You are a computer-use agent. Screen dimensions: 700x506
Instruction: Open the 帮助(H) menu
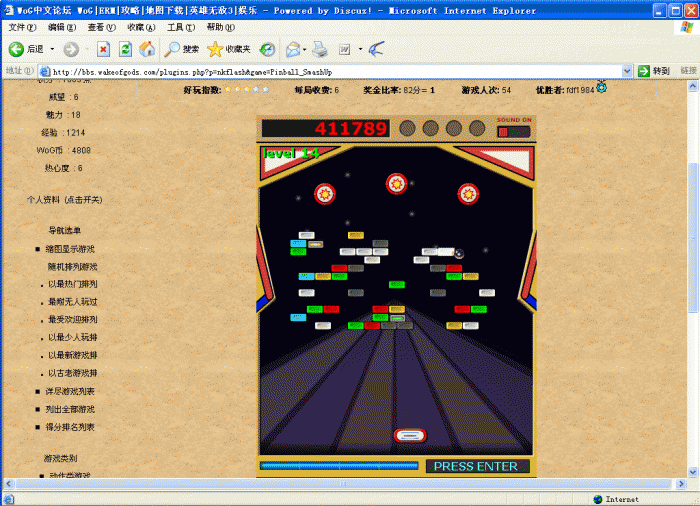221,28
